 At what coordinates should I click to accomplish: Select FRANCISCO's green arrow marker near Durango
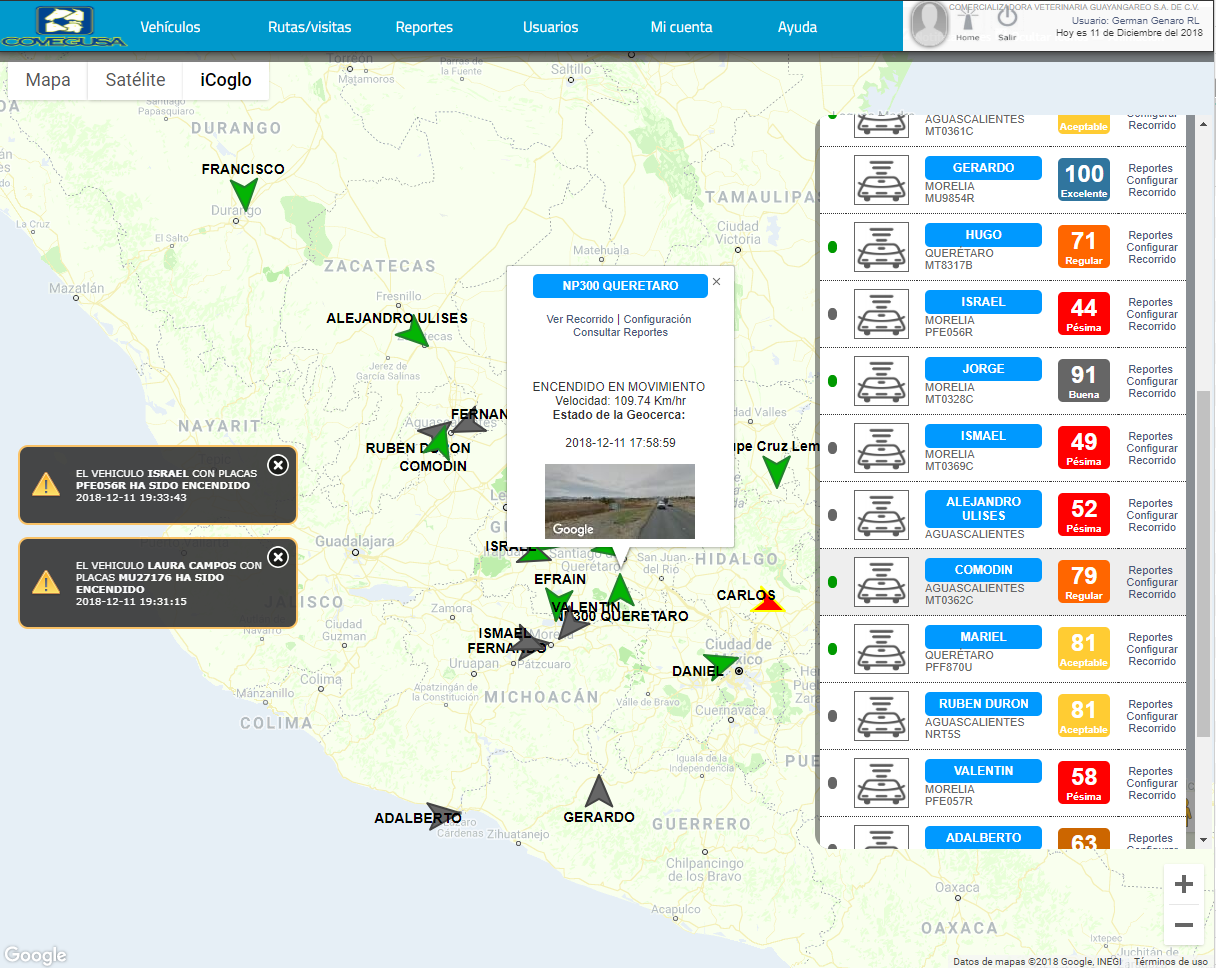coord(243,194)
